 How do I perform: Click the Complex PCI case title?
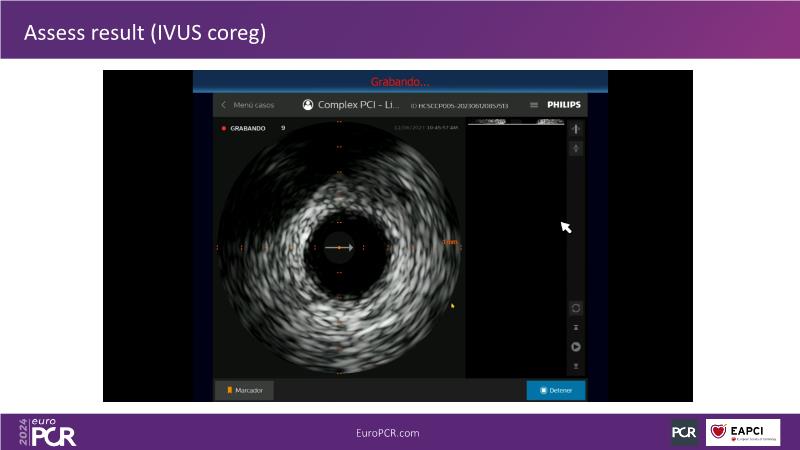tap(359, 105)
